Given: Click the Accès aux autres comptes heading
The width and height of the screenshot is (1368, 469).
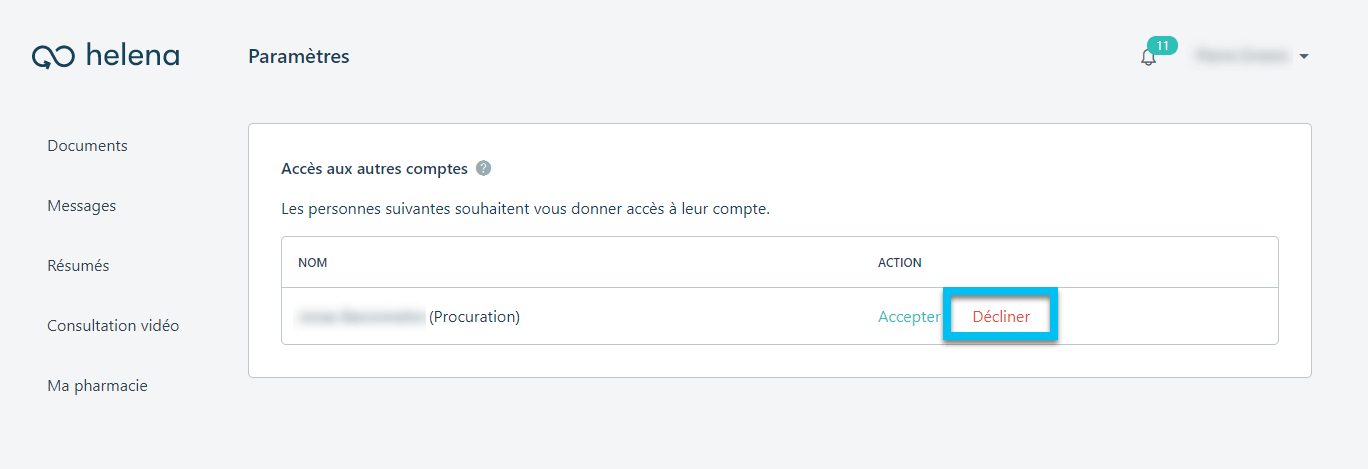Looking at the screenshot, I should (375, 169).
